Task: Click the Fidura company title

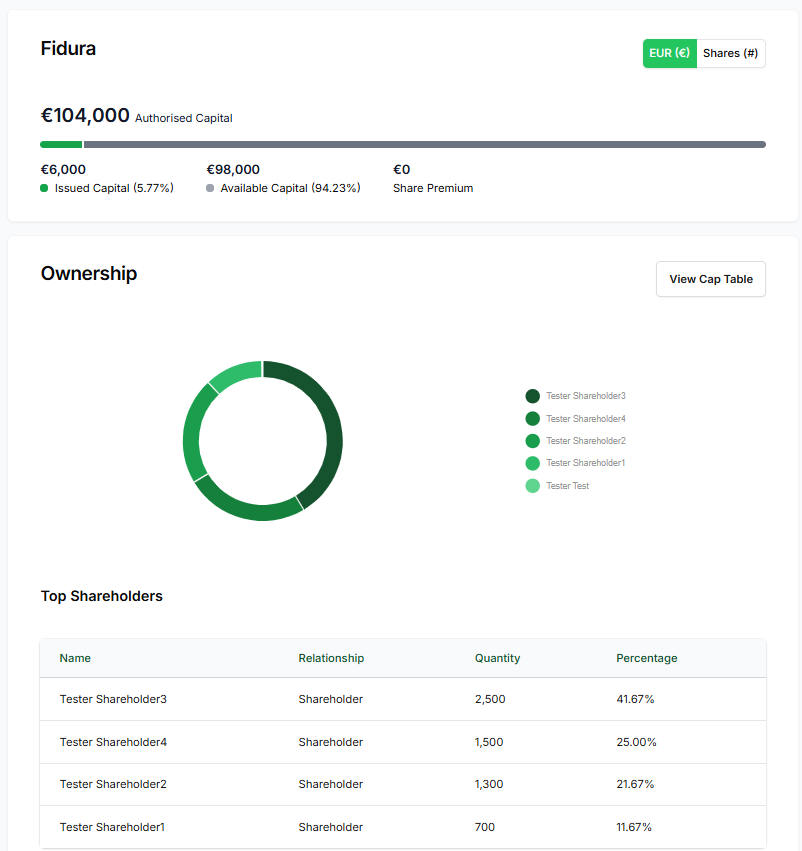Action: tap(68, 48)
